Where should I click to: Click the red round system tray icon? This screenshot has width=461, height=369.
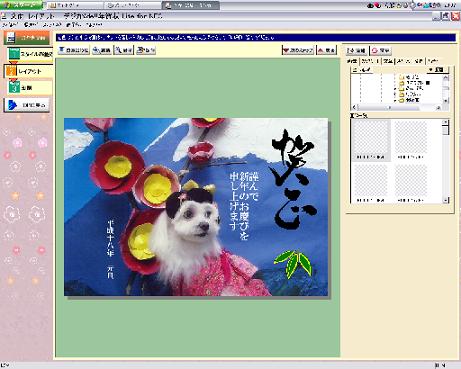pyautogui.click(x=378, y=5)
